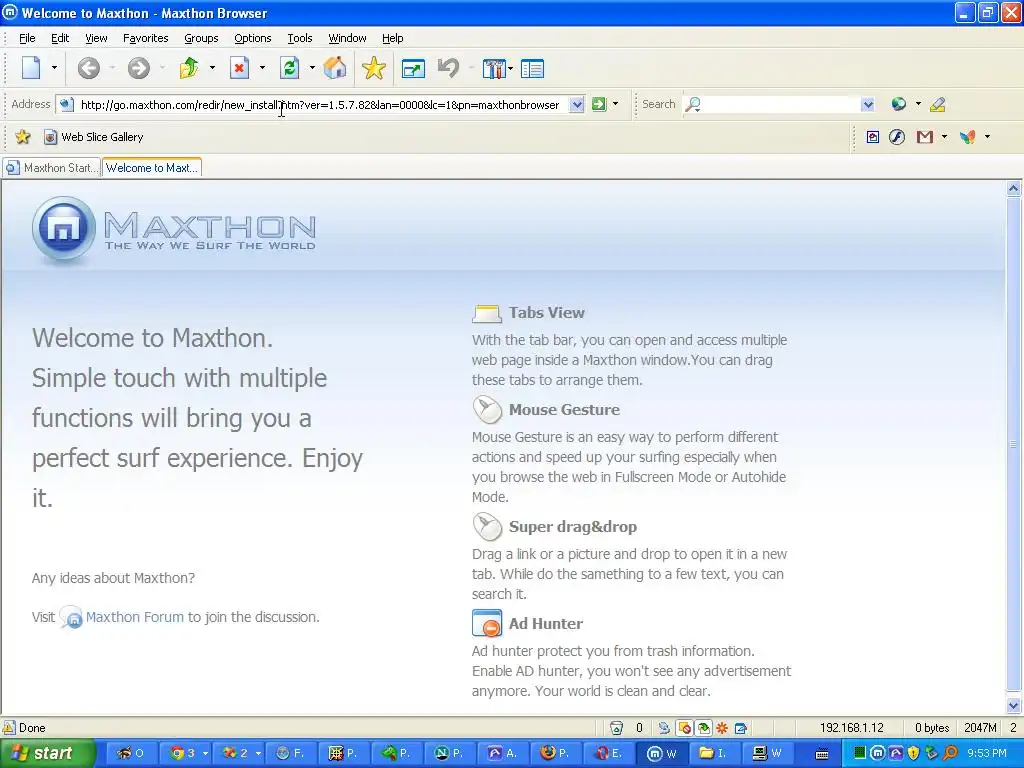Image resolution: width=1024 pixels, height=768 pixels.
Task: Click the highlighter pen icon near search
Action: click(x=938, y=104)
